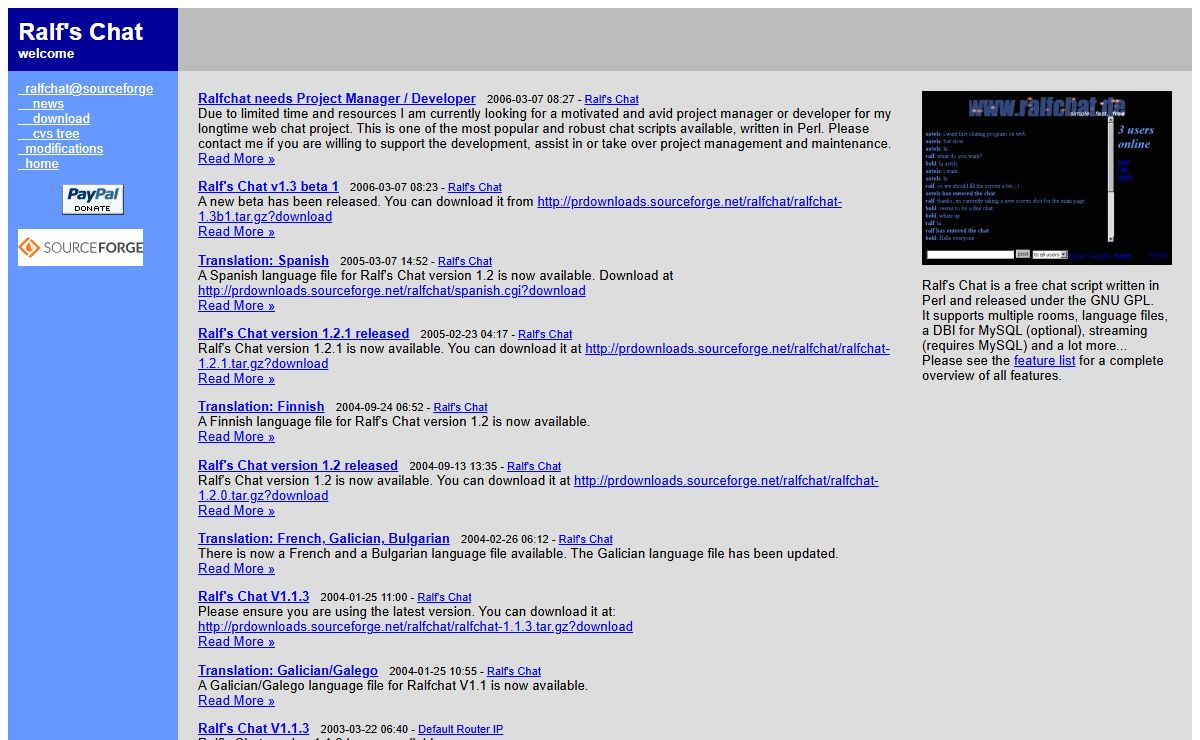Open 'Translation: French, Galician, Bulgarian' headline
The height and width of the screenshot is (740, 1200).
(324, 538)
